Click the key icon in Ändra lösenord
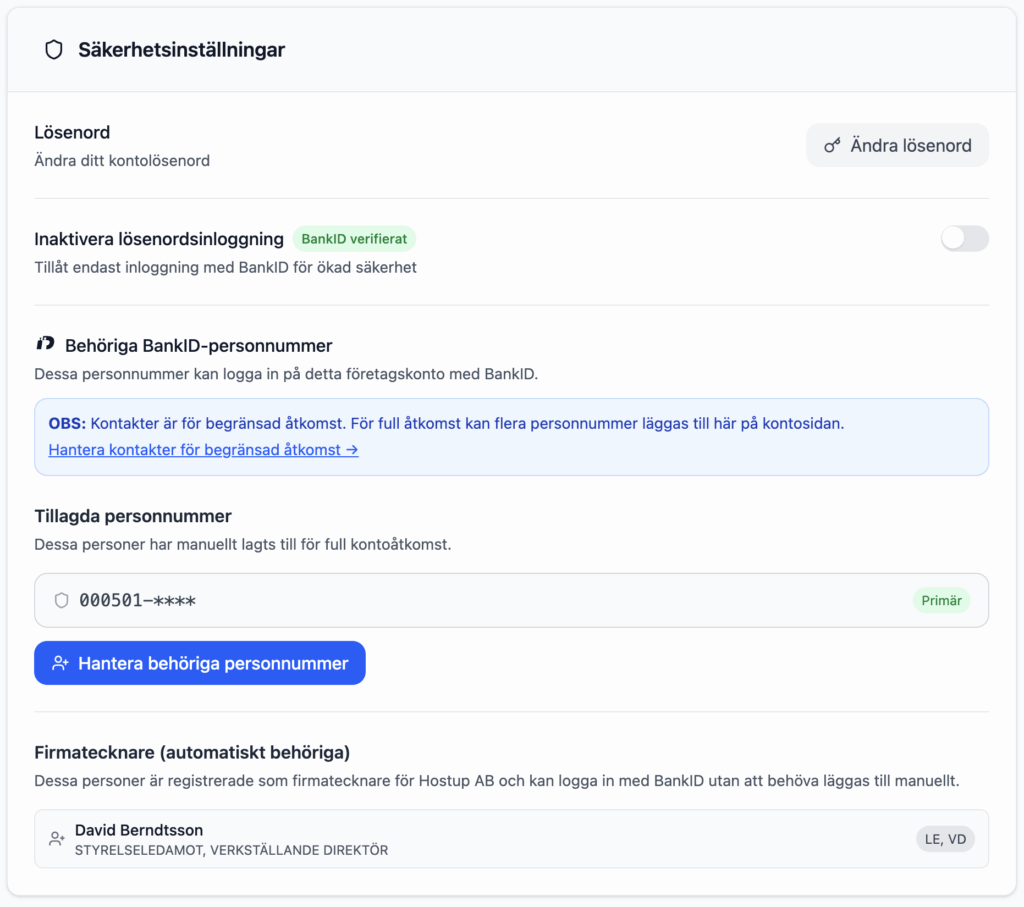 click(x=832, y=146)
